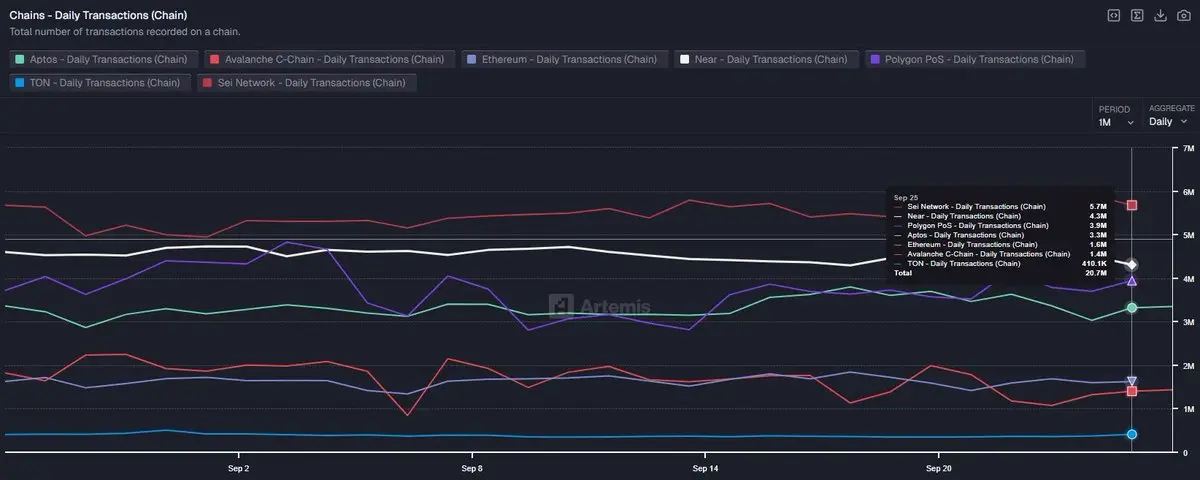This screenshot has width=1200, height=480.
Task: Click the TON blue circle marker
Action: 1131,434
